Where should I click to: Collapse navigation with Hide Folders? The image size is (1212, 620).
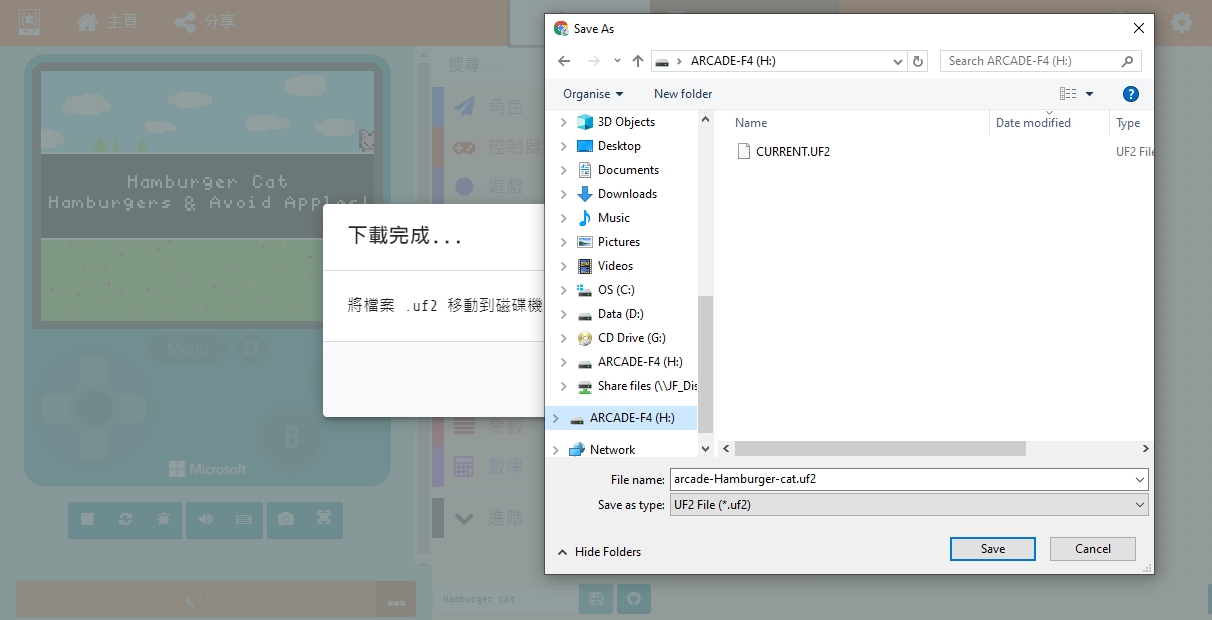pos(599,552)
